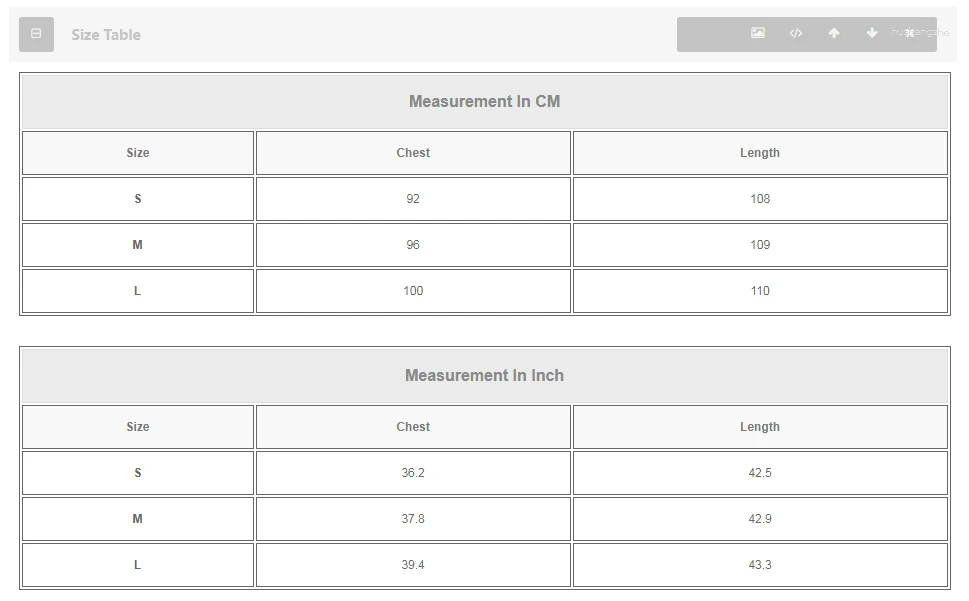Viewport: 969px width, 601px height.
Task: Select the 39.4 chest cell
Action: coord(413,565)
